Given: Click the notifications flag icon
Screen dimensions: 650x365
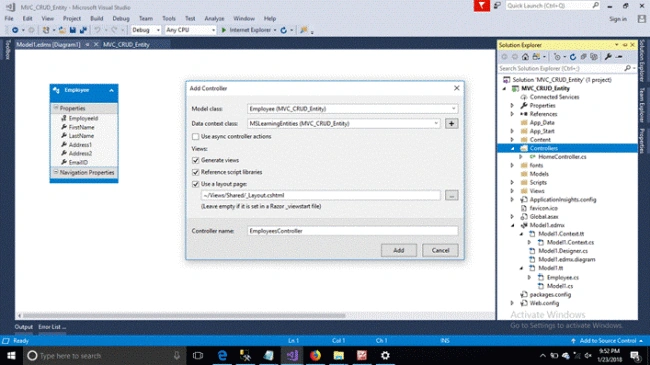Looking at the screenshot, I should (x=482, y=6).
